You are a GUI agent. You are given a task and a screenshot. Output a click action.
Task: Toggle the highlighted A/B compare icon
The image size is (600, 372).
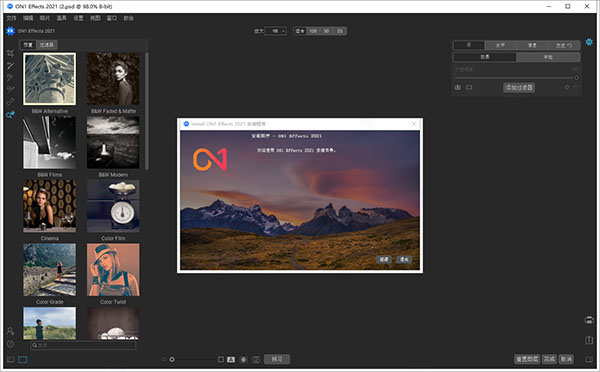pos(231,359)
